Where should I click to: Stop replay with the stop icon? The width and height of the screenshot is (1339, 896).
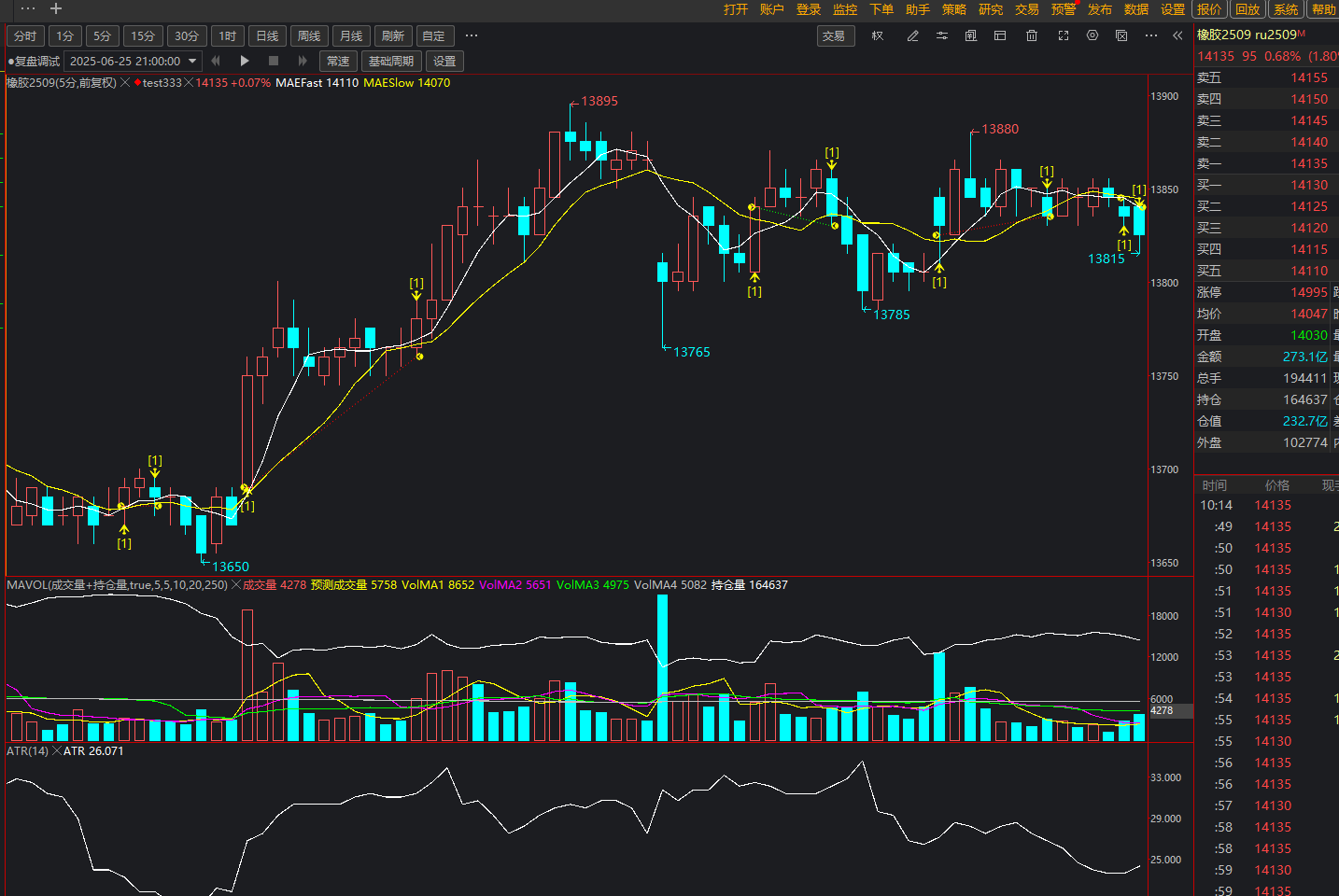(x=274, y=61)
